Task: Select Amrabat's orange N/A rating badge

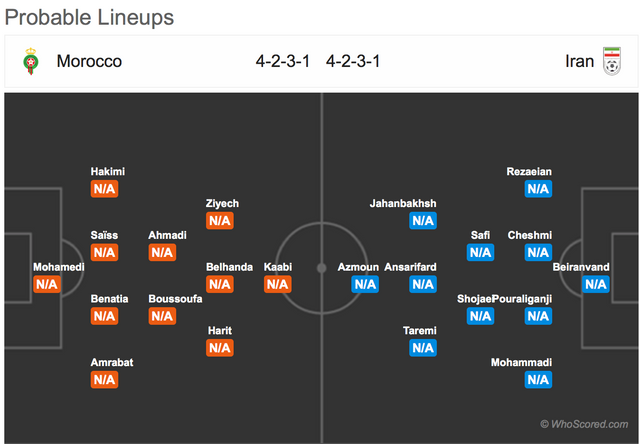Action: coord(104,380)
